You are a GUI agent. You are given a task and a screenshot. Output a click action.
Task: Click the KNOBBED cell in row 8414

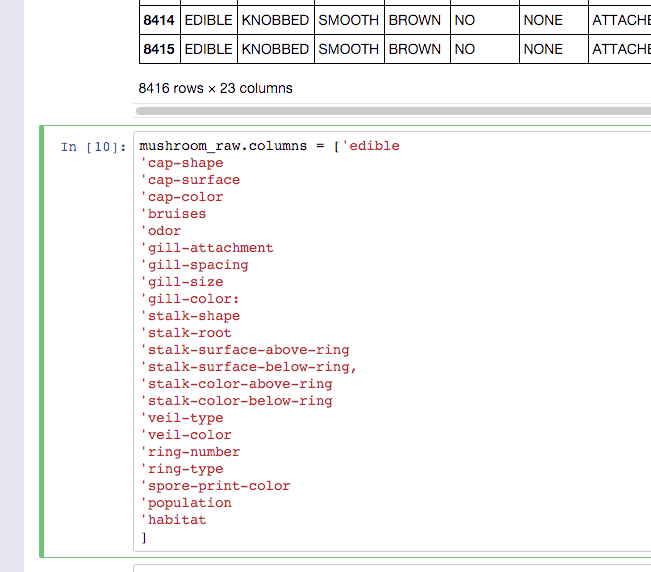(x=276, y=20)
